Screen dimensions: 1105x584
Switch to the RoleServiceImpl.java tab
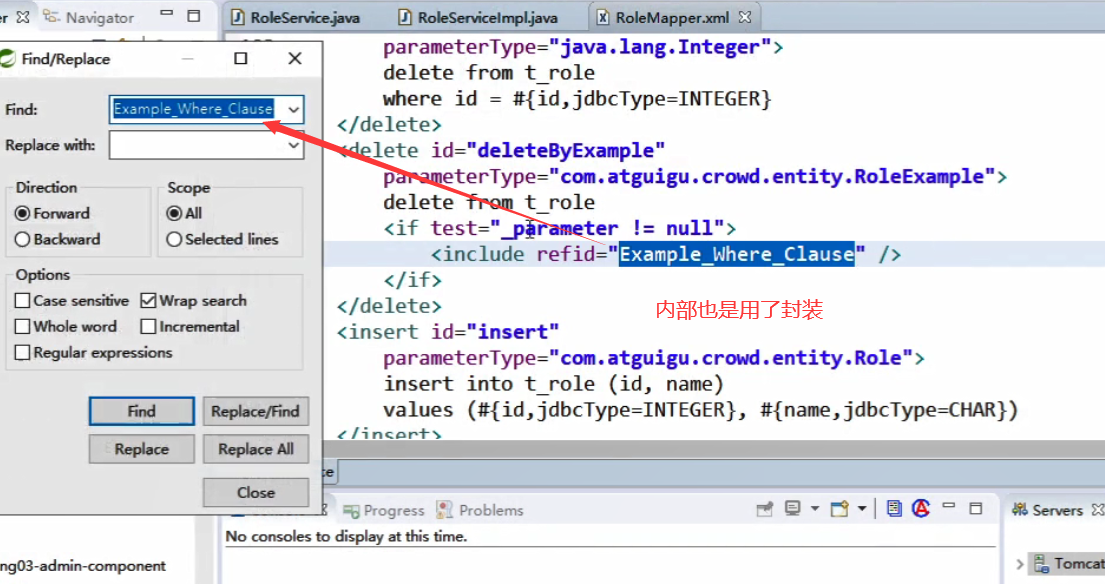pos(478,18)
